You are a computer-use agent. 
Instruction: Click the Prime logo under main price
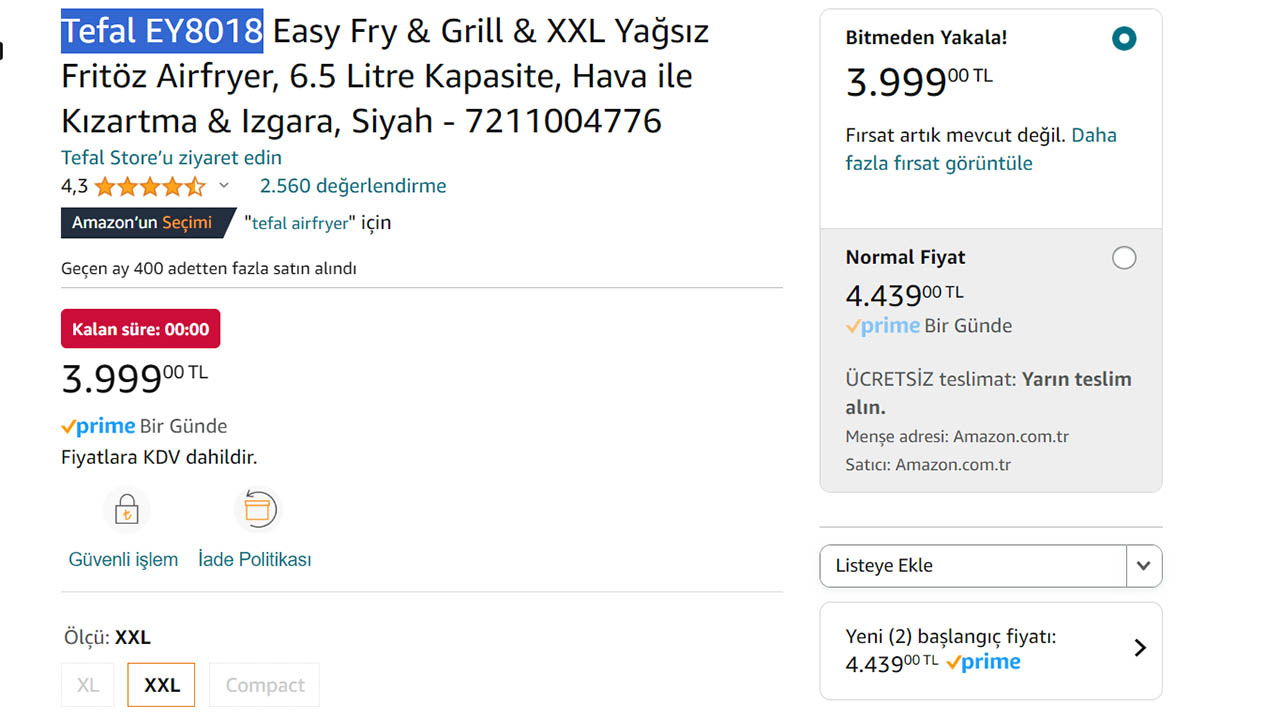(97, 425)
